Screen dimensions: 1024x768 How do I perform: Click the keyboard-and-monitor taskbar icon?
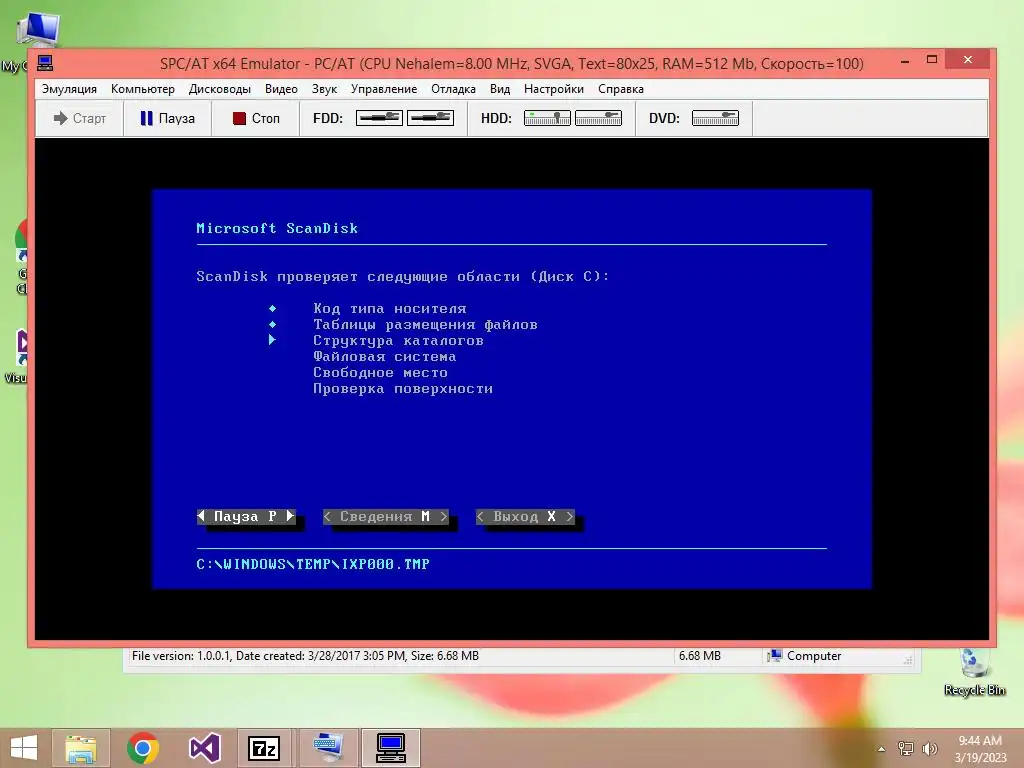[328, 748]
